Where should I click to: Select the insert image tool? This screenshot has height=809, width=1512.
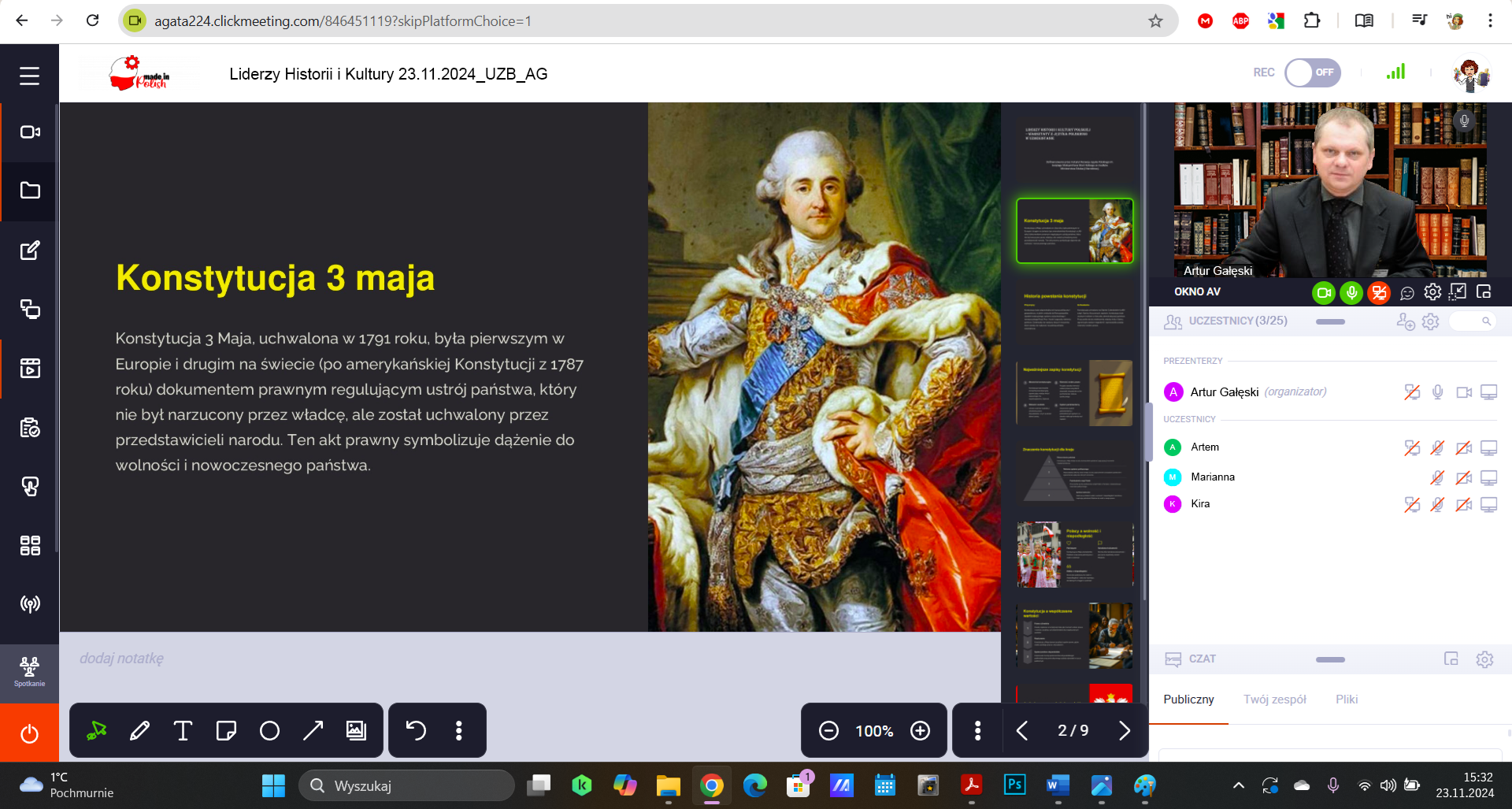click(356, 730)
